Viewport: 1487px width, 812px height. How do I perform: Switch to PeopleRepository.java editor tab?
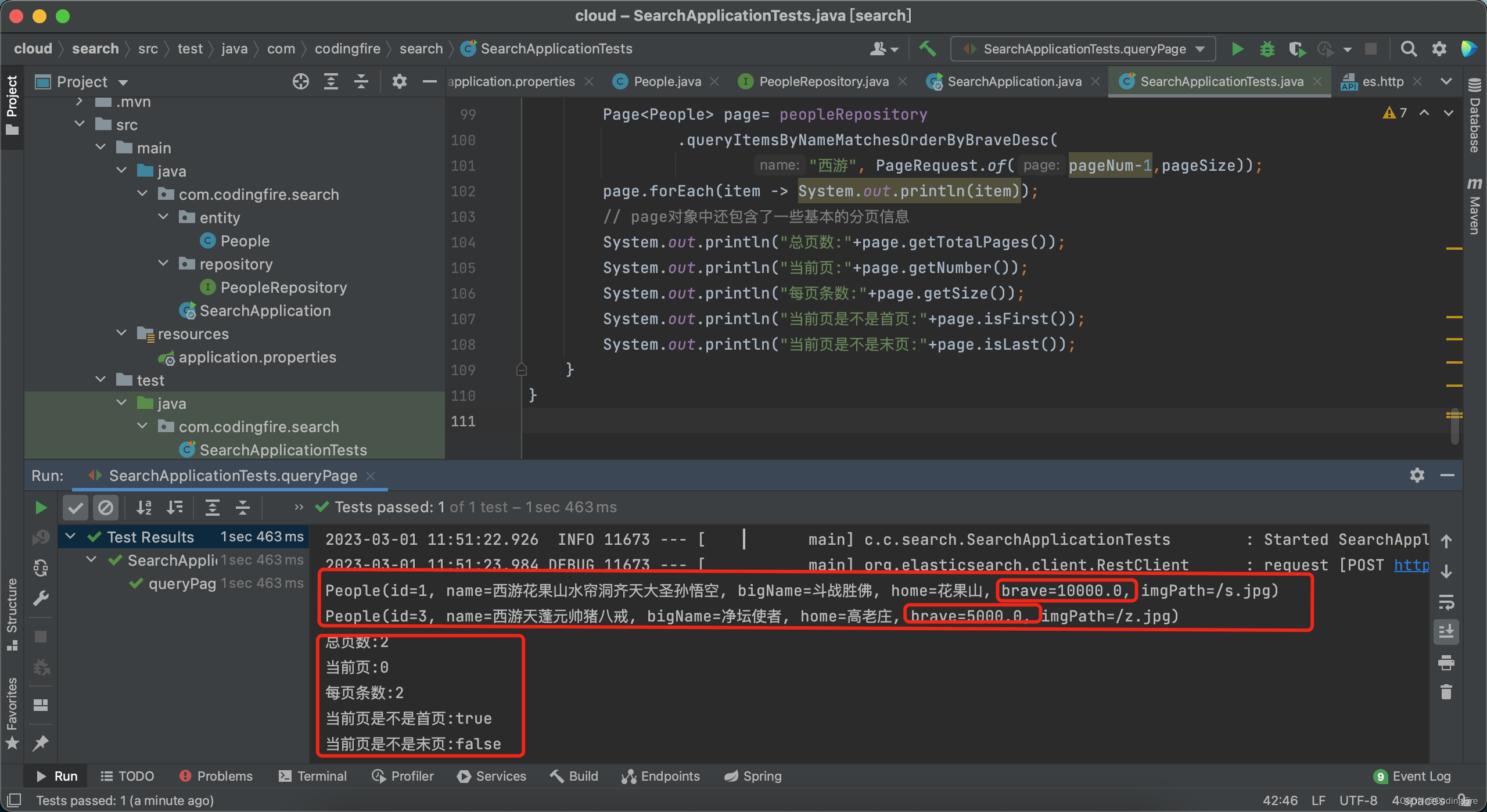[x=823, y=81]
